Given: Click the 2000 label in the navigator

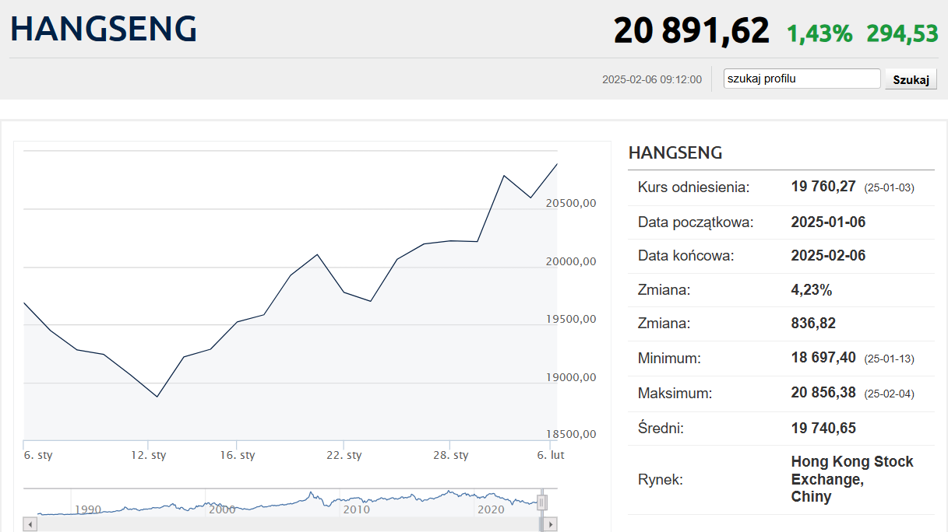Looking at the screenshot, I should click(222, 509).
